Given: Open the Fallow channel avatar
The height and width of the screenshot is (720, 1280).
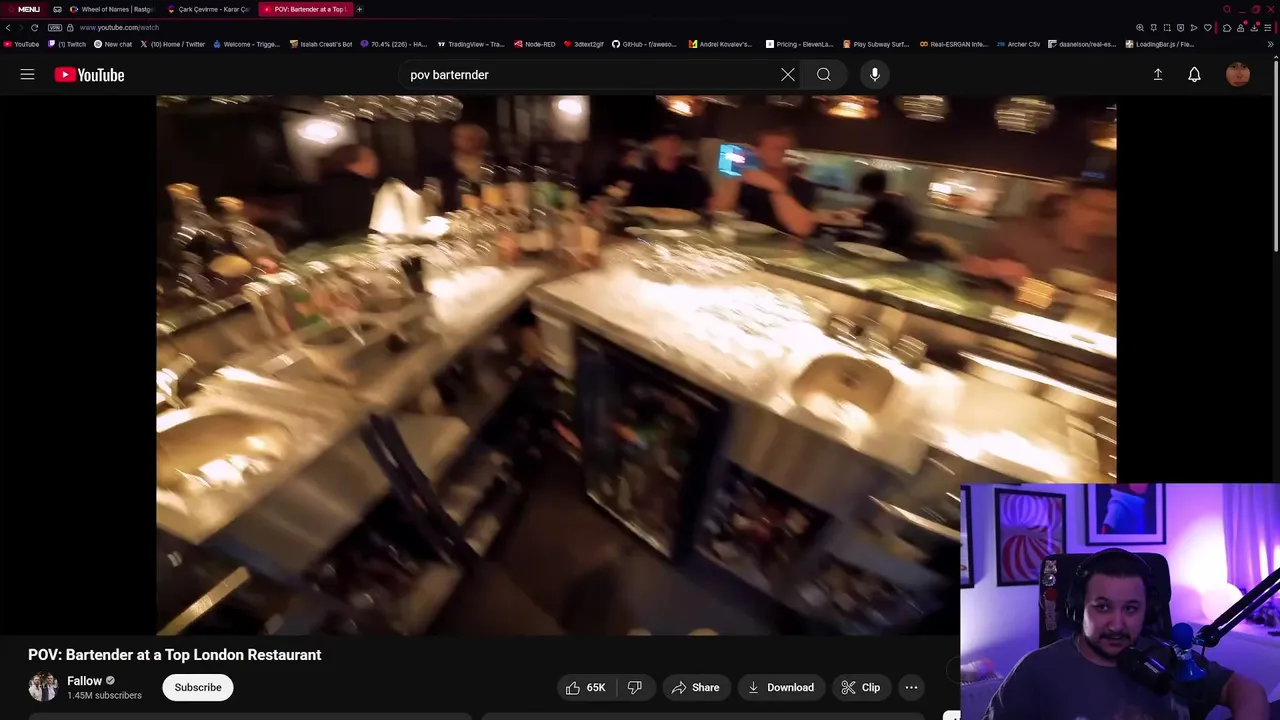Looking at the screenshot, I should tap(43, 687).
